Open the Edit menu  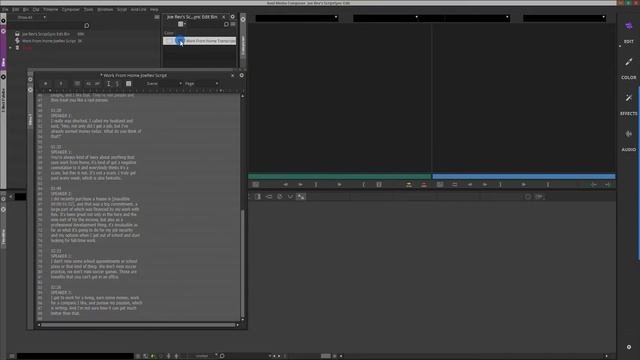tap(16, 9)
